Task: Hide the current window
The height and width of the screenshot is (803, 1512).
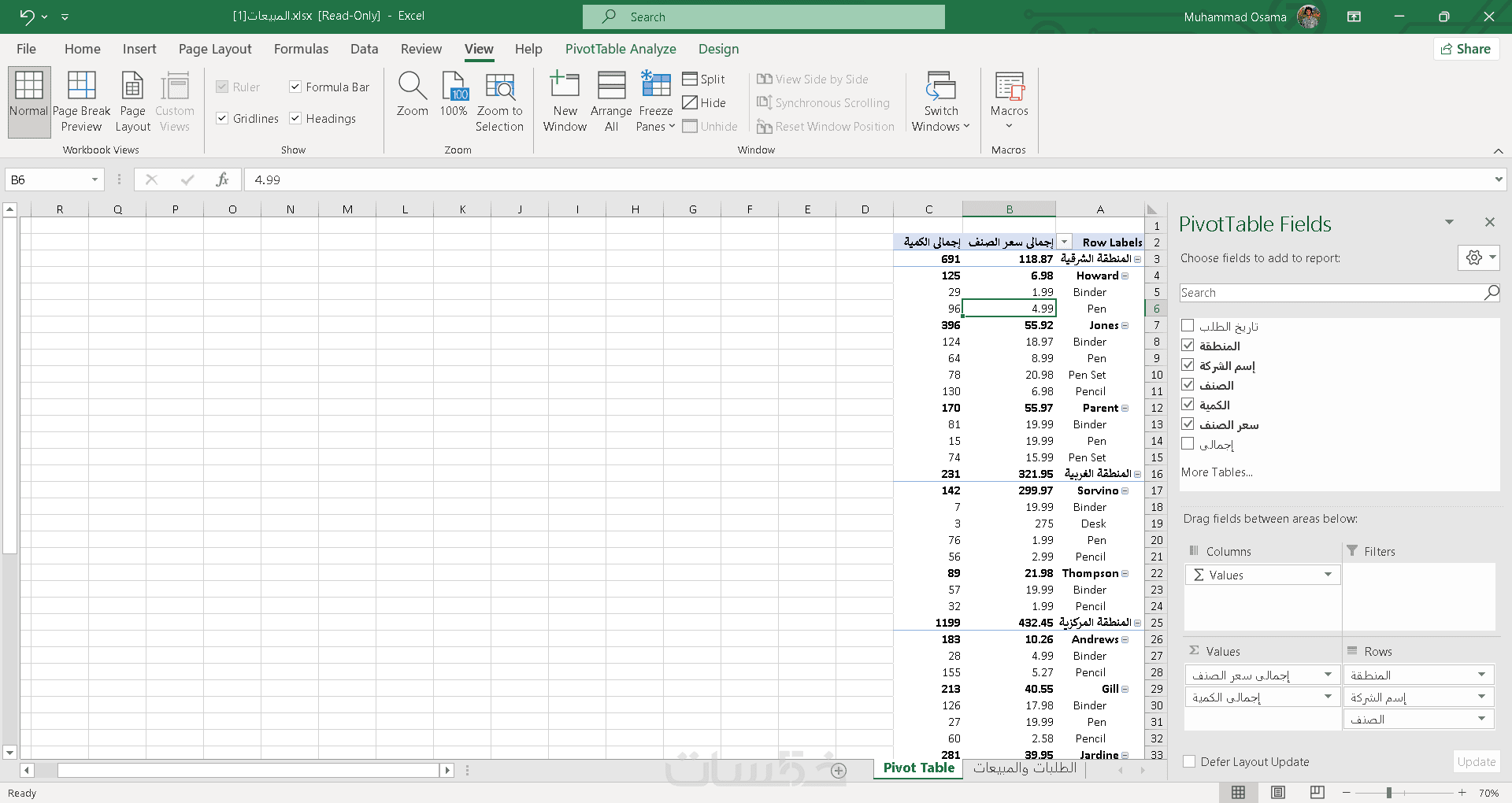Action: [x=704, y=102]
